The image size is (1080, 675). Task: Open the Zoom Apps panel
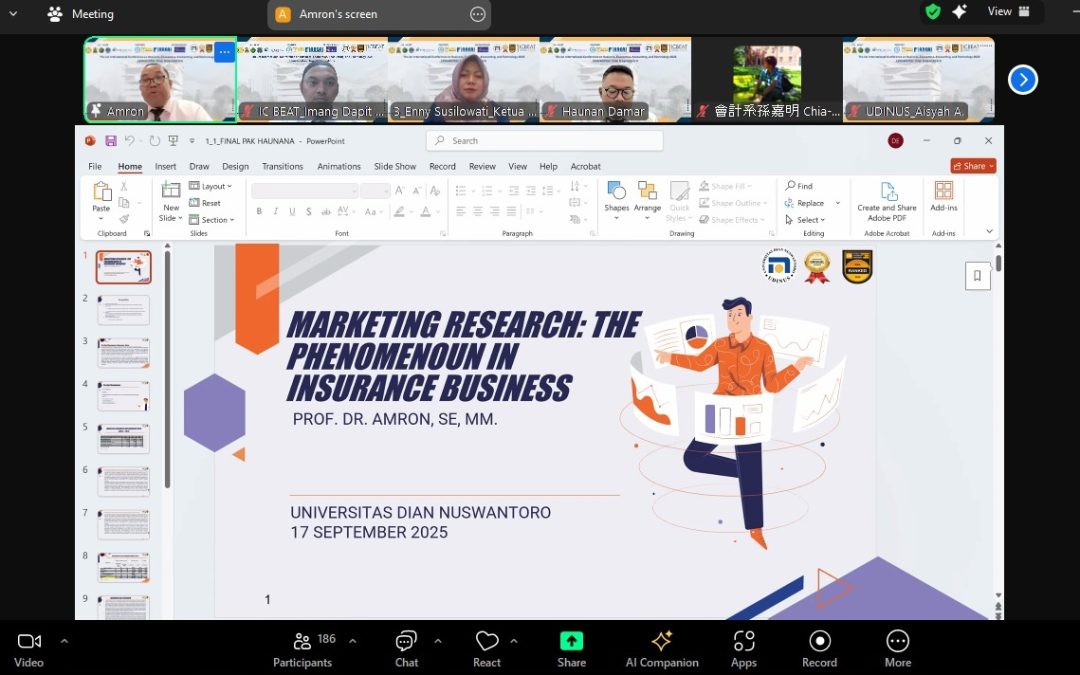pos(743,648)
